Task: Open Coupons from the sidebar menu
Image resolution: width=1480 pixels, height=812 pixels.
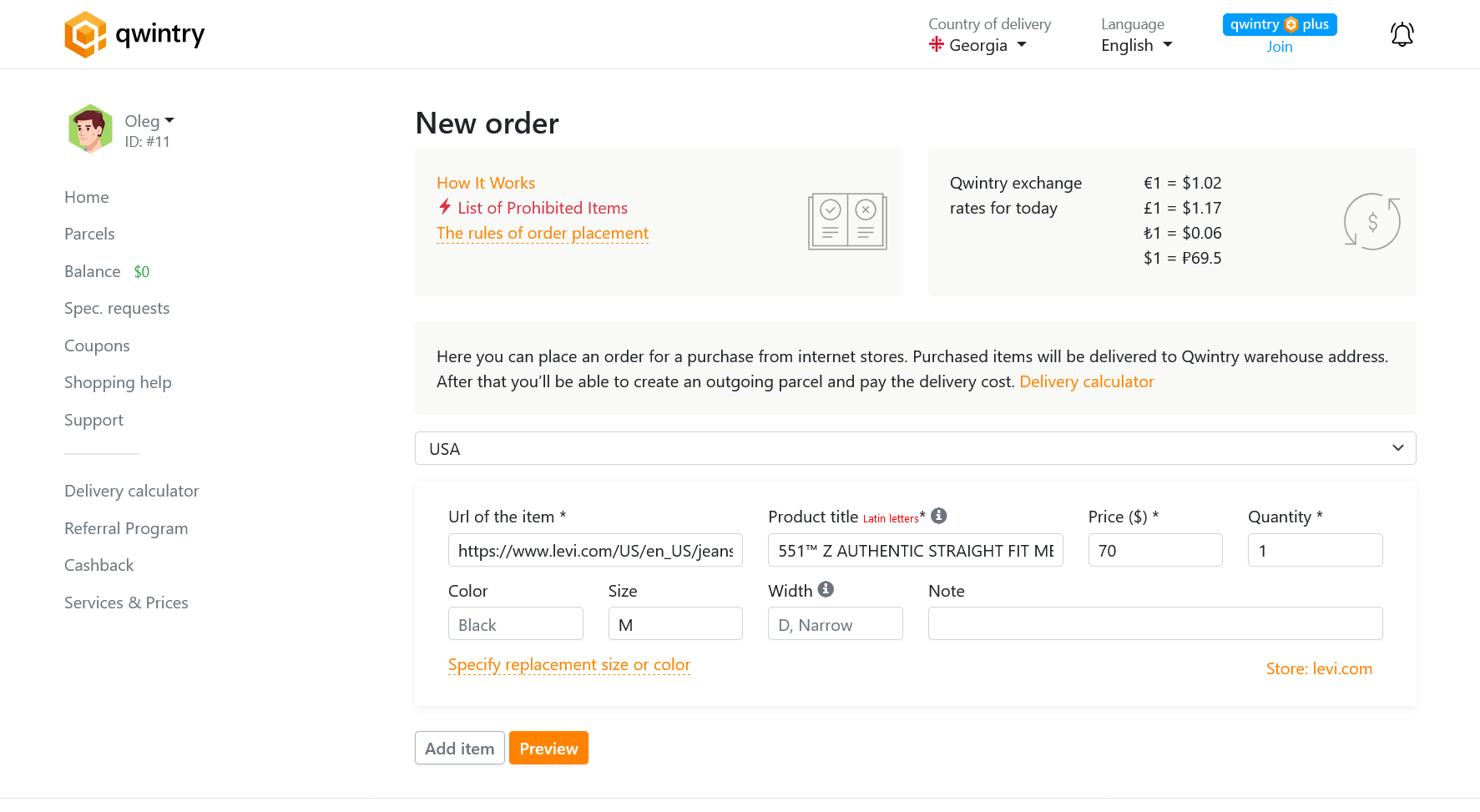Action: pyautogui.click(x=97, y=345)
